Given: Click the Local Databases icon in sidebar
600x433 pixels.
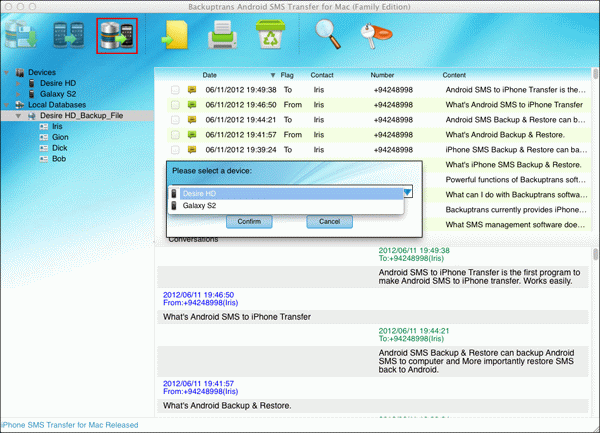Looking at the screenshot, I should (20, 105).
